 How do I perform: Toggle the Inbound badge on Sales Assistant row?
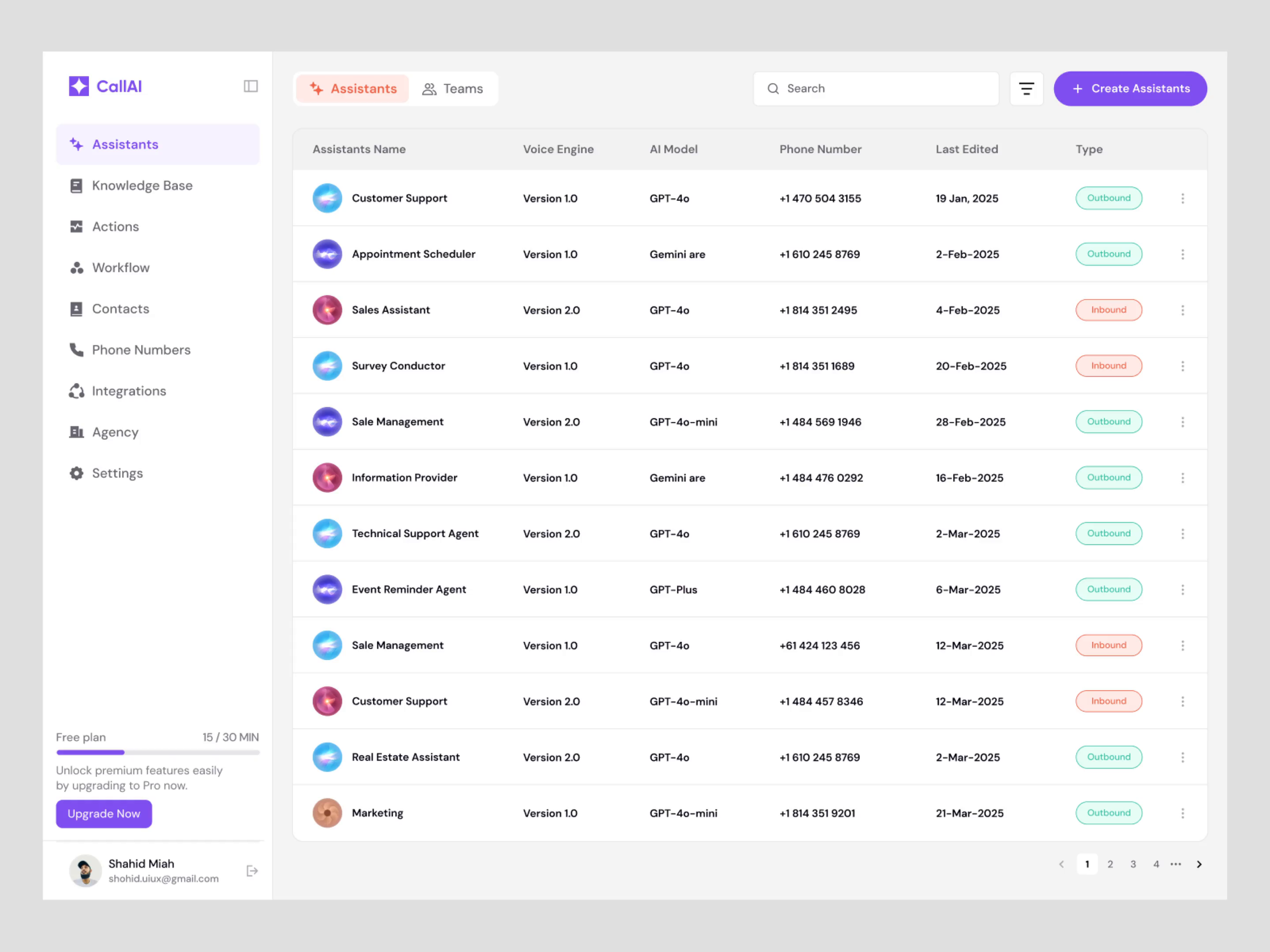pos(1109,310)
